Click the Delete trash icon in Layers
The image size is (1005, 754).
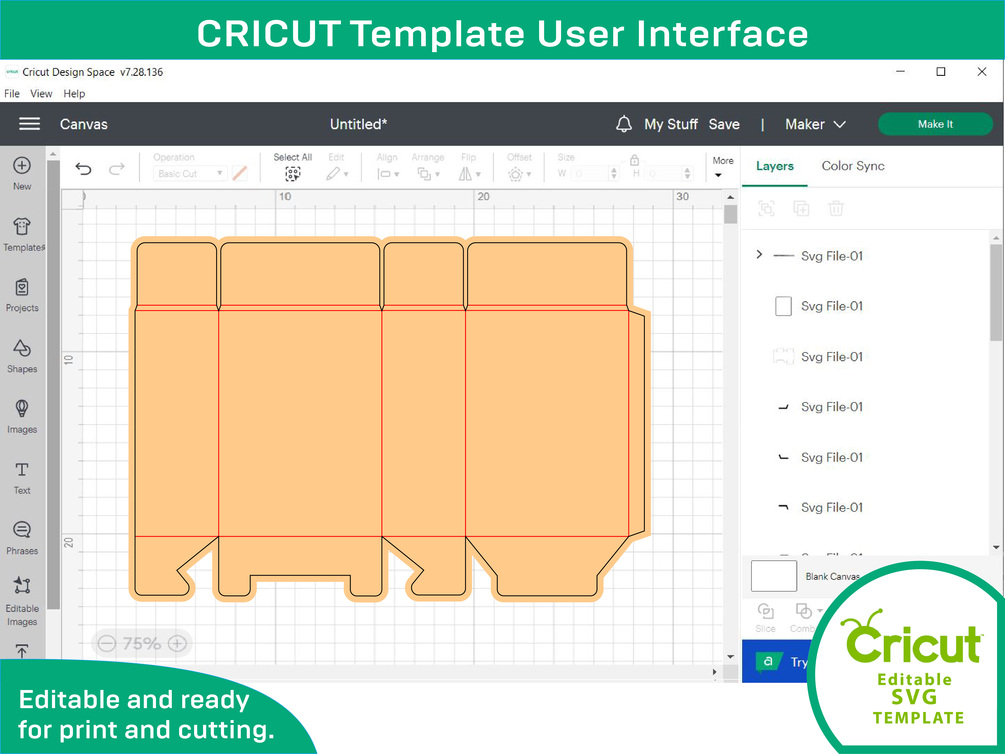click(x=836, y=208)
